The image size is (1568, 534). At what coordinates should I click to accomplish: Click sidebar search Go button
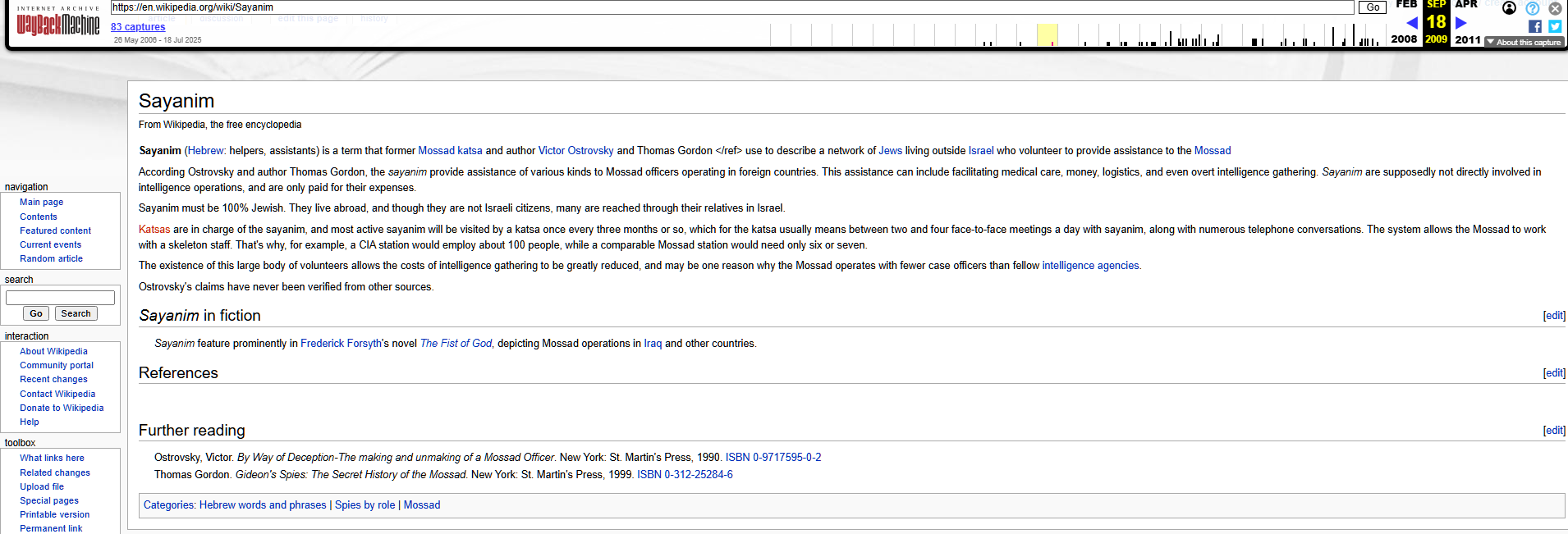click(x=36, y=313)
